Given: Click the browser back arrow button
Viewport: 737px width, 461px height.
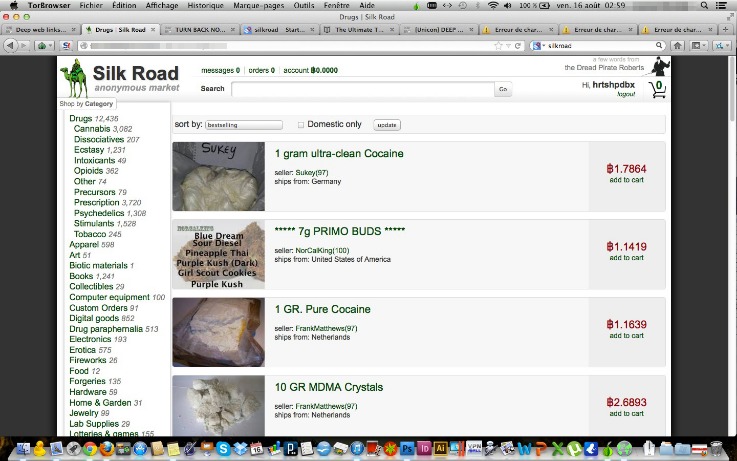Looking at the screenshot, I should tap(10, 46).
